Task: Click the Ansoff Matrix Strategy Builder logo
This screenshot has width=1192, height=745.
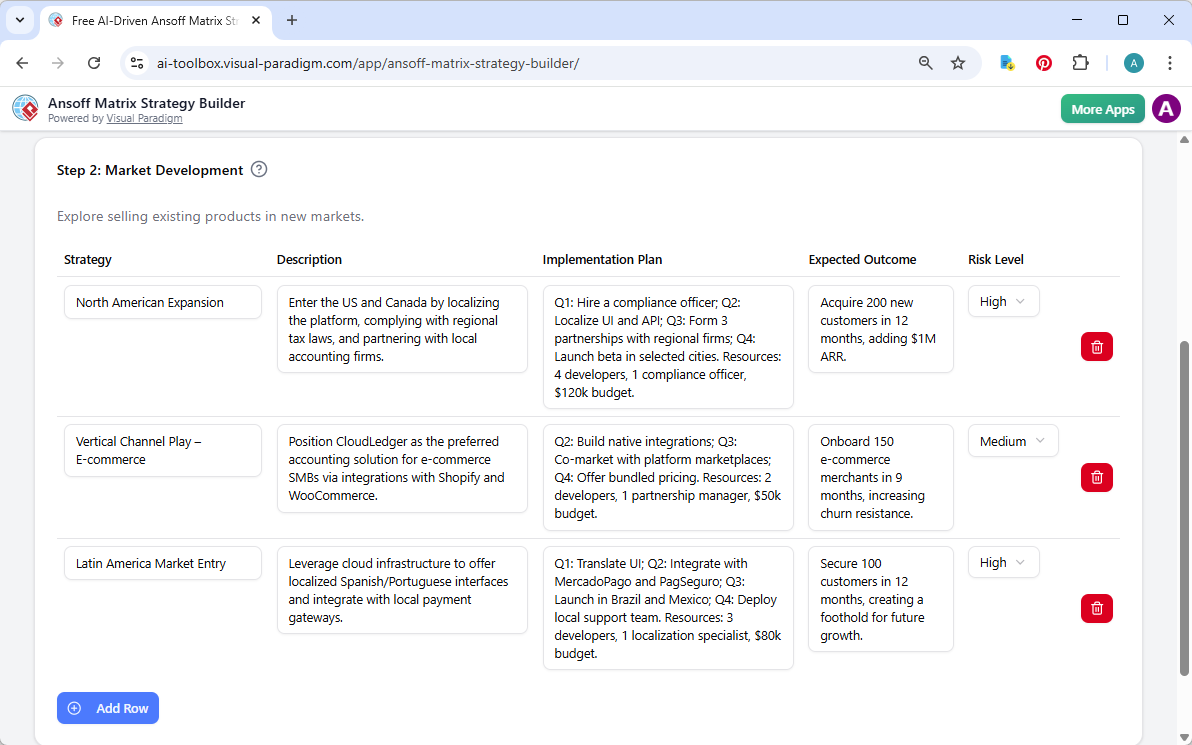Action: pos(25,108)
